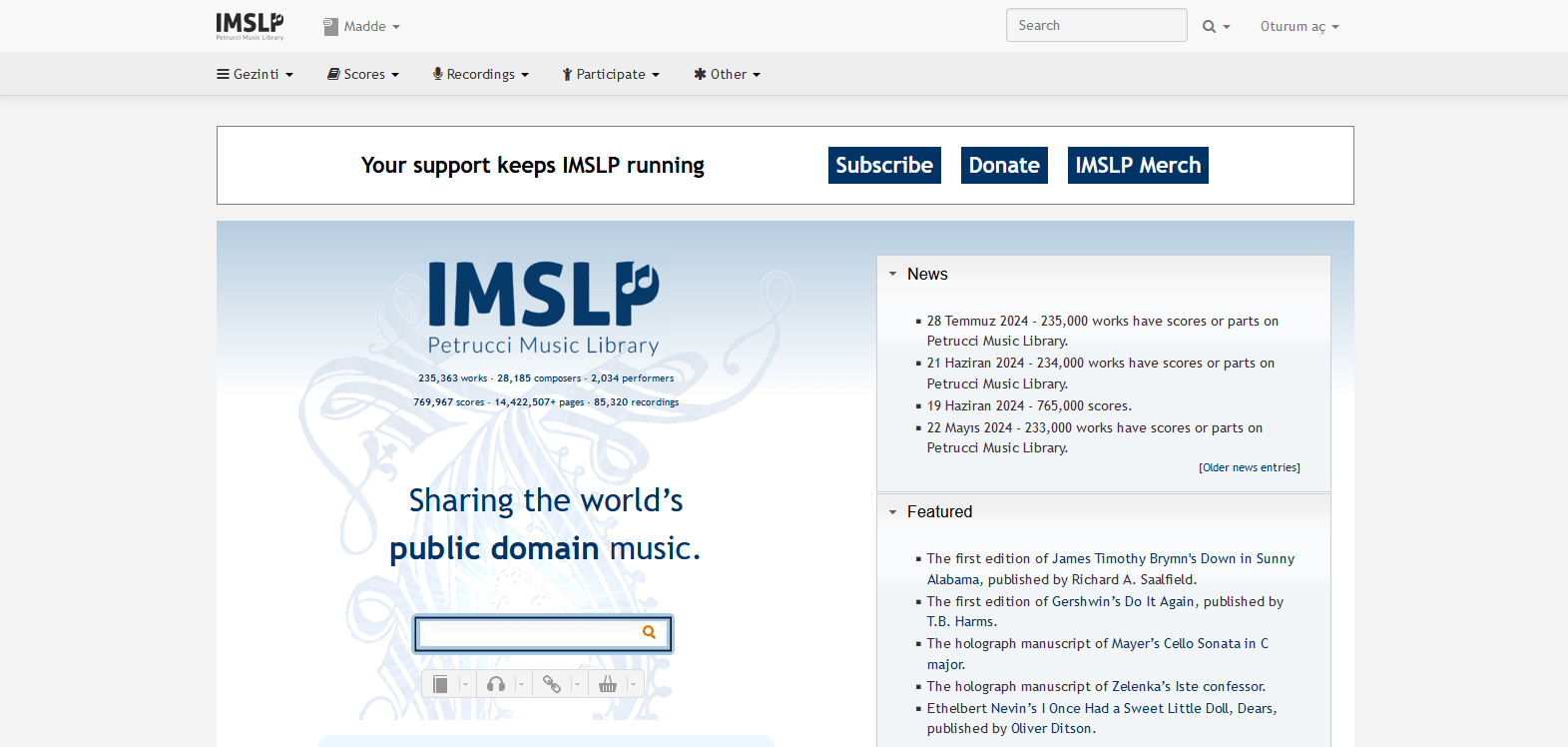This screenshot has width=1568, height=747.
Task: Click the 85,320 recordings statistic
Action: (636, 402)
